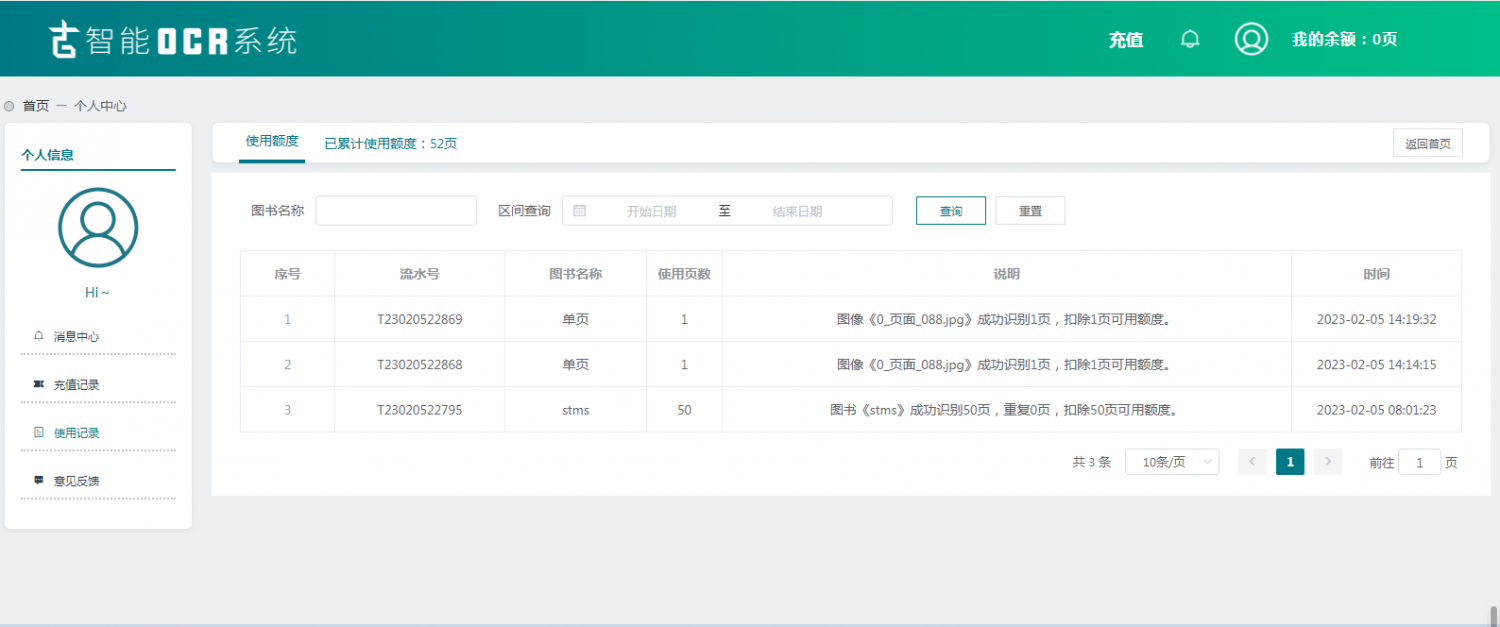Click the bell icon beside 消息中心

[x=39, y=336]
